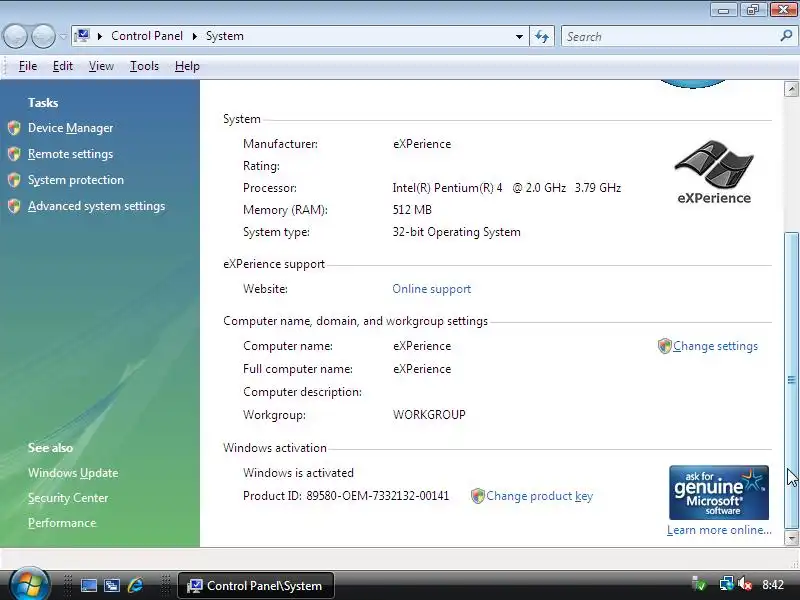Click the shield icon beside Remote settings
Image resolution: width=800 pixels, height=600 pixels.
point(14,154)
